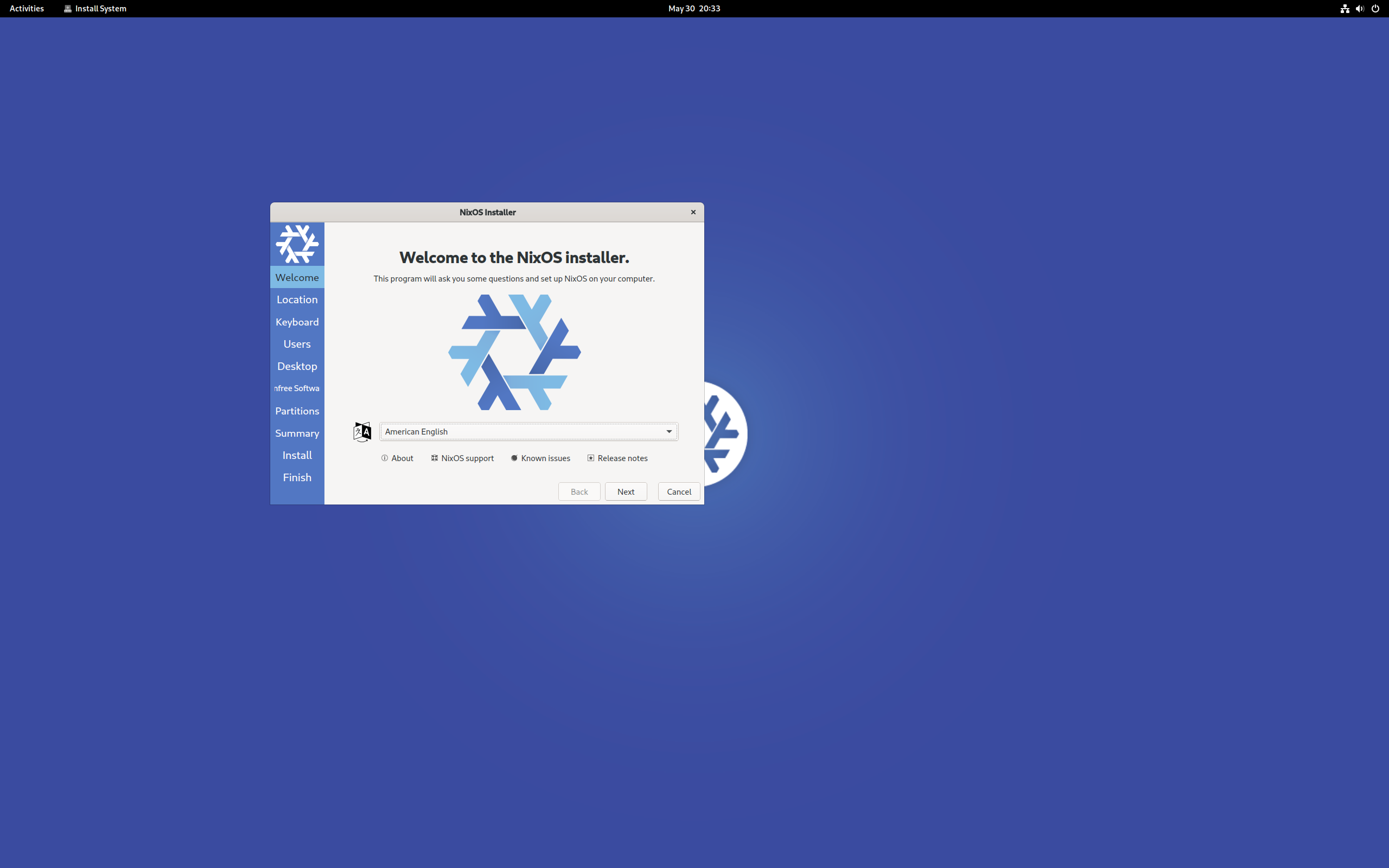Select American English from dropdown

click(x=527, y=431)
